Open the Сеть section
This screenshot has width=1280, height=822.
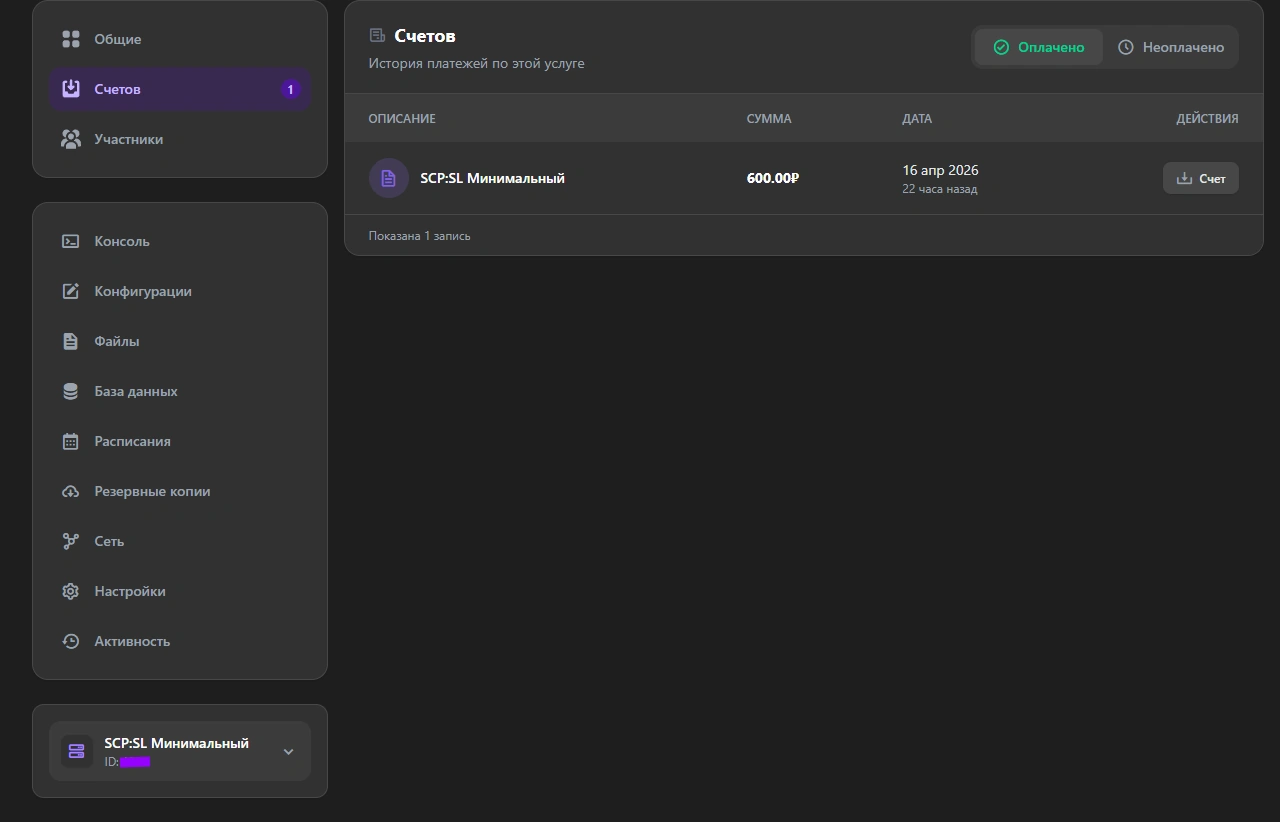180,541
